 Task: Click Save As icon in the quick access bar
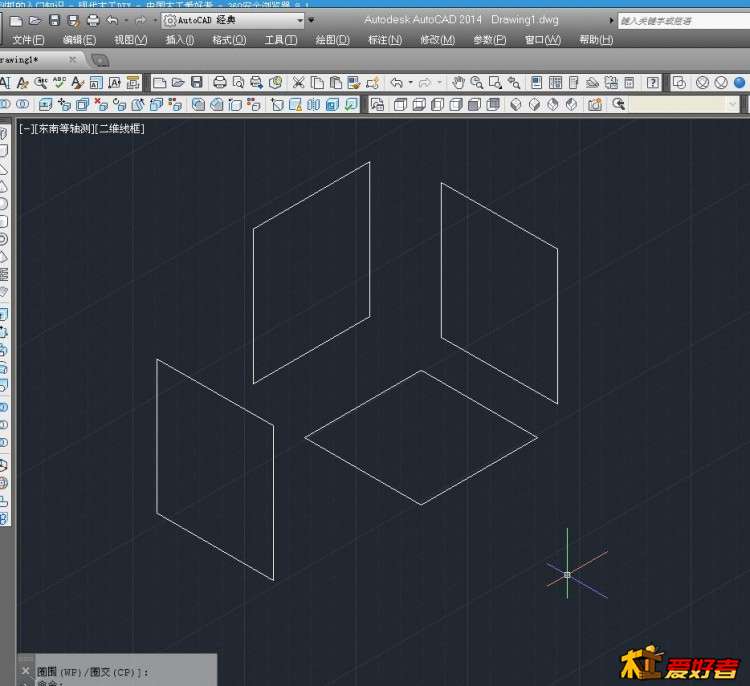(73, 21)
